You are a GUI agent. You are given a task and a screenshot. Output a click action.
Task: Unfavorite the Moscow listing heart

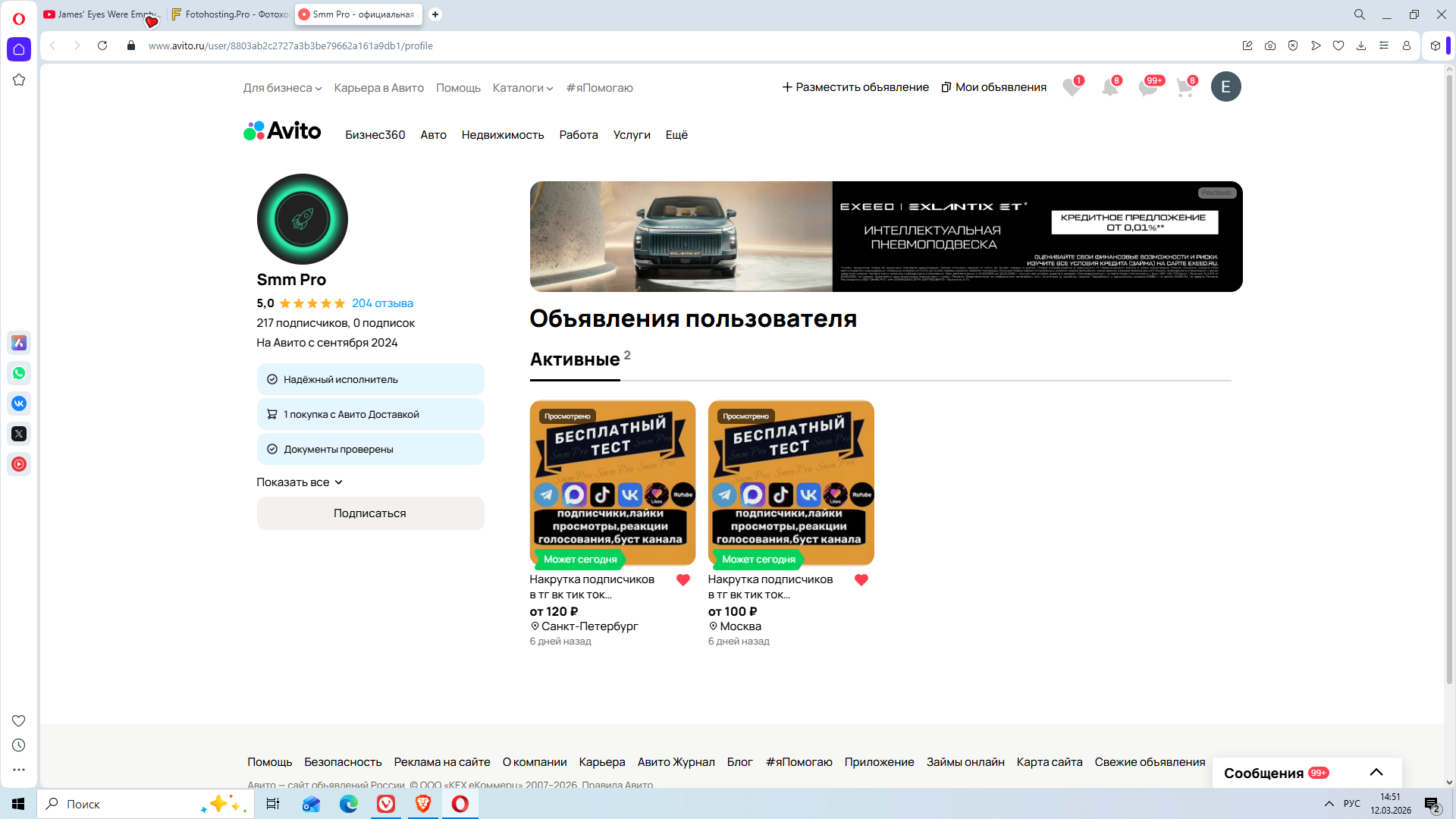point(861,580)
